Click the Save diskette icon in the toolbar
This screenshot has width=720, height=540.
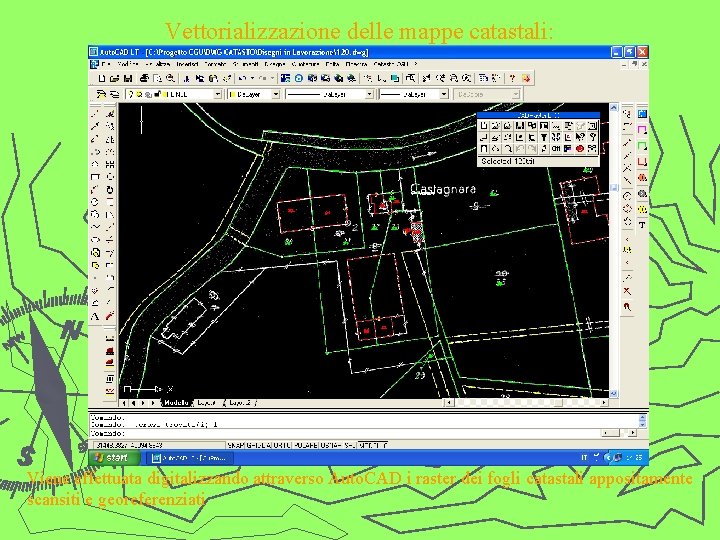[128, 79]
